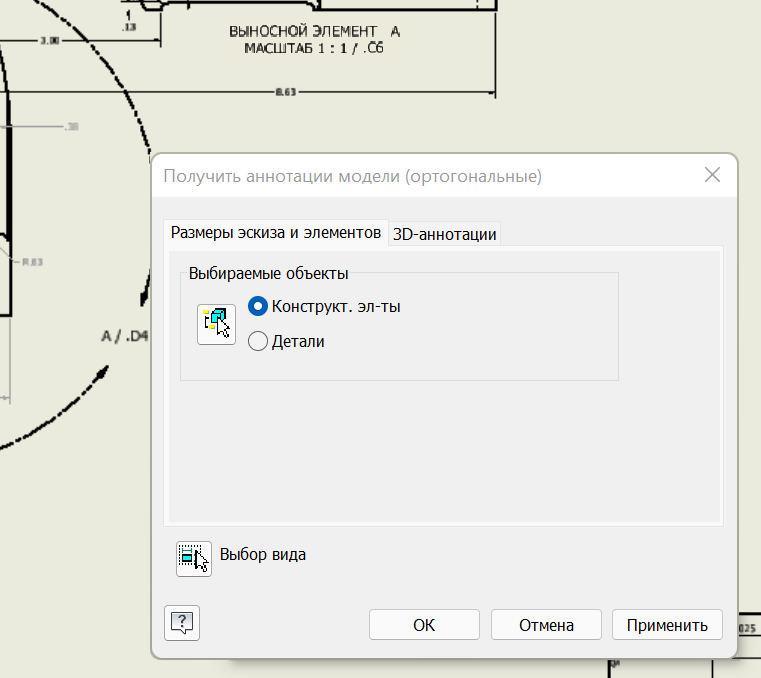Image resolution: width=761 pixels, height=678 pixels.
Task: Click the 3.00 dimension in the drawing
Action: click(50, 41)
